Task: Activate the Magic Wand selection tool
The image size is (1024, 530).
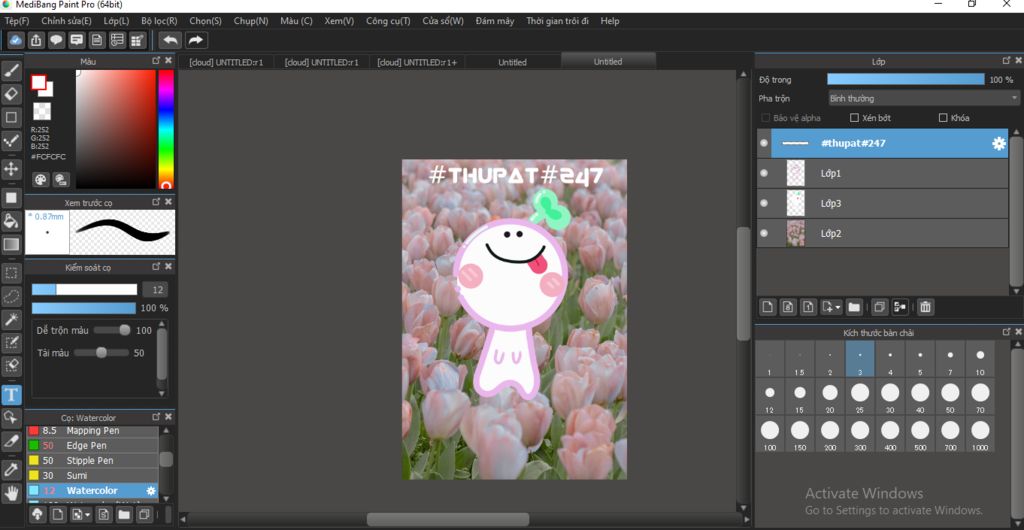Action: click(11, 319)
